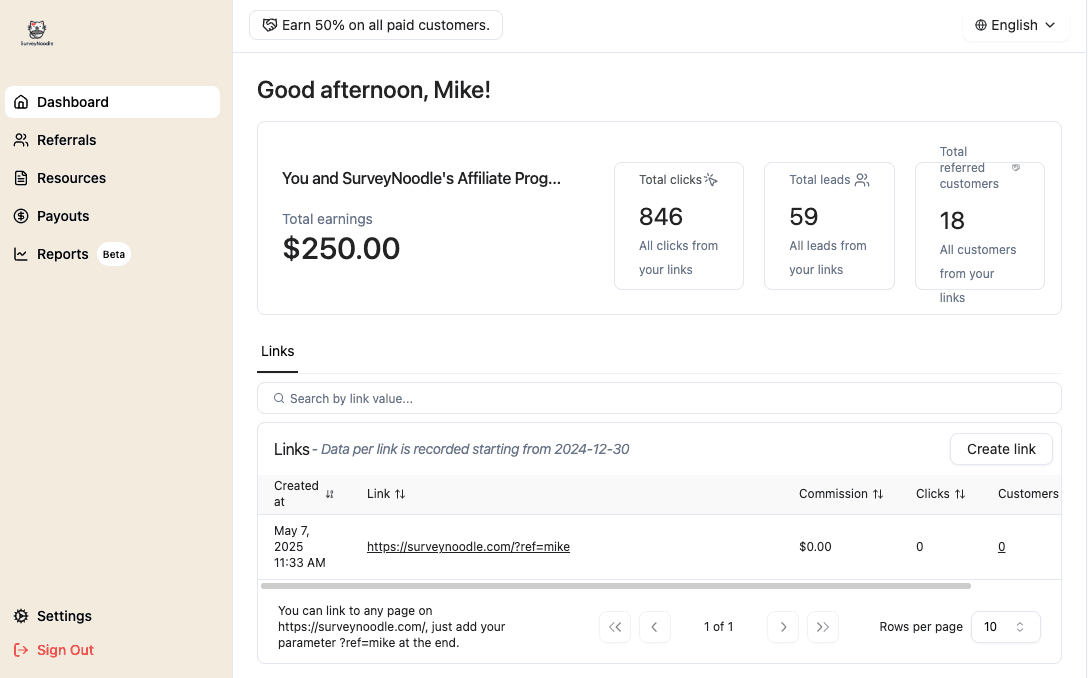Click Earn 50% on all paid customers
Screen dimensions: 1088x678
point(376,25)
